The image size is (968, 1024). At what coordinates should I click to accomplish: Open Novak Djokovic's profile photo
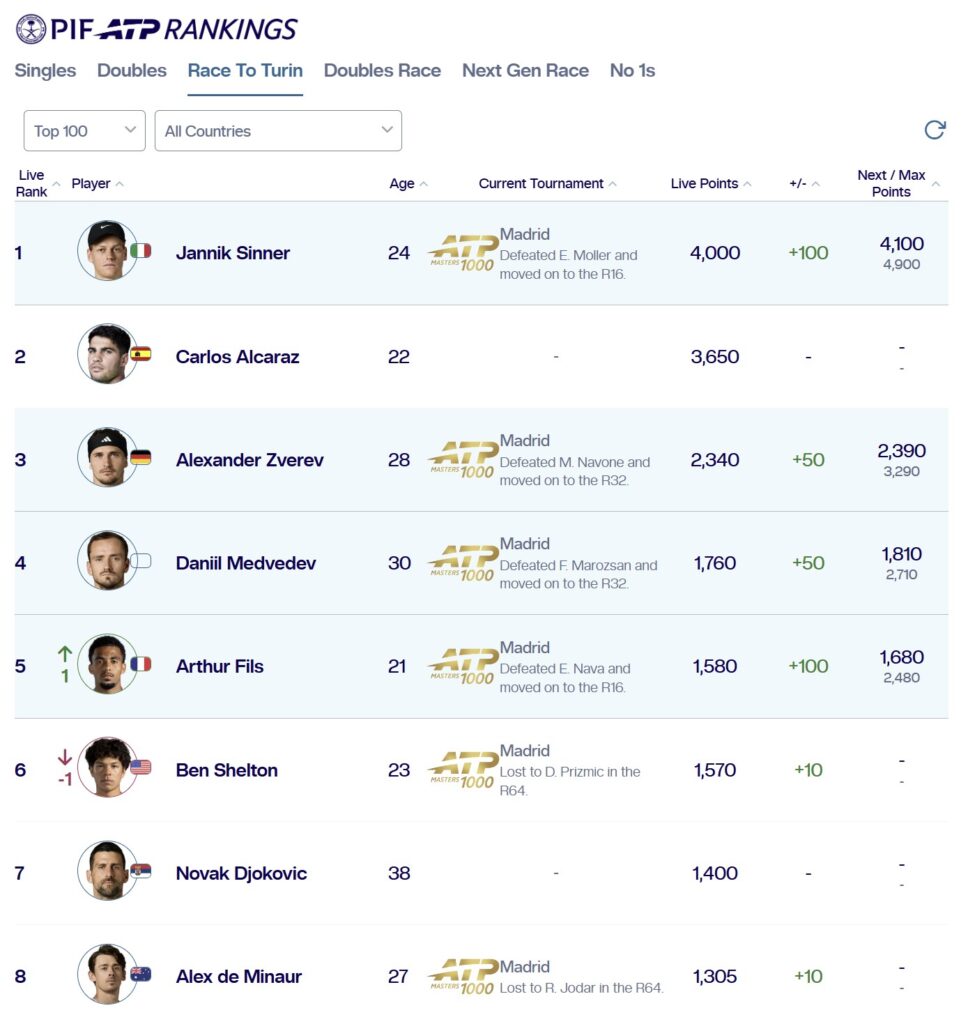tap(106, 871)
